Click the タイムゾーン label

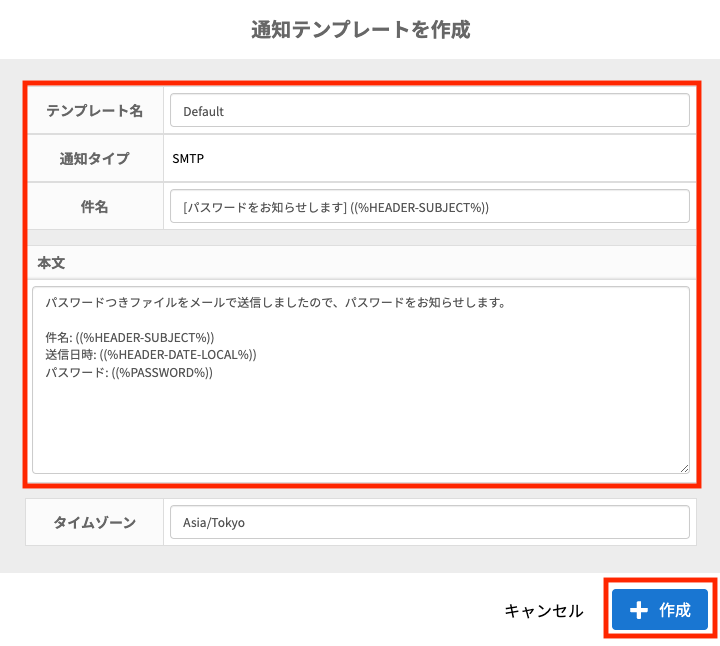point(95,522)
